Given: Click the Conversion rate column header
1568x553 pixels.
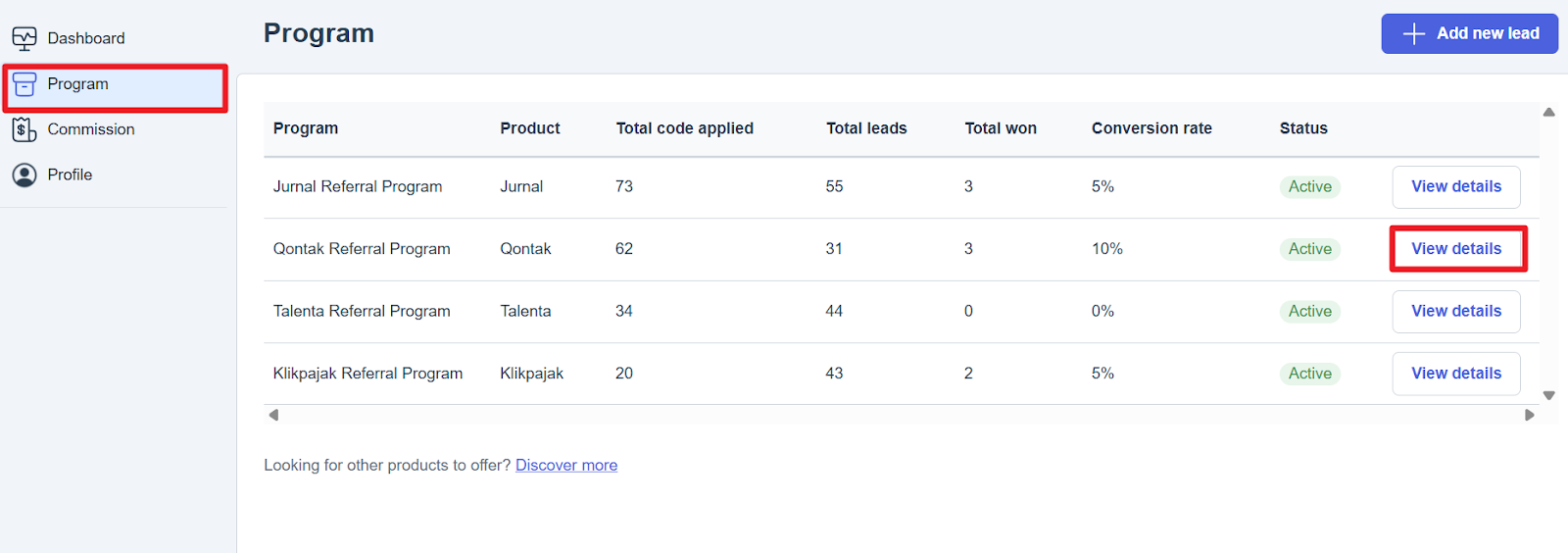Looking at the screenshot, I should 1151,128.
